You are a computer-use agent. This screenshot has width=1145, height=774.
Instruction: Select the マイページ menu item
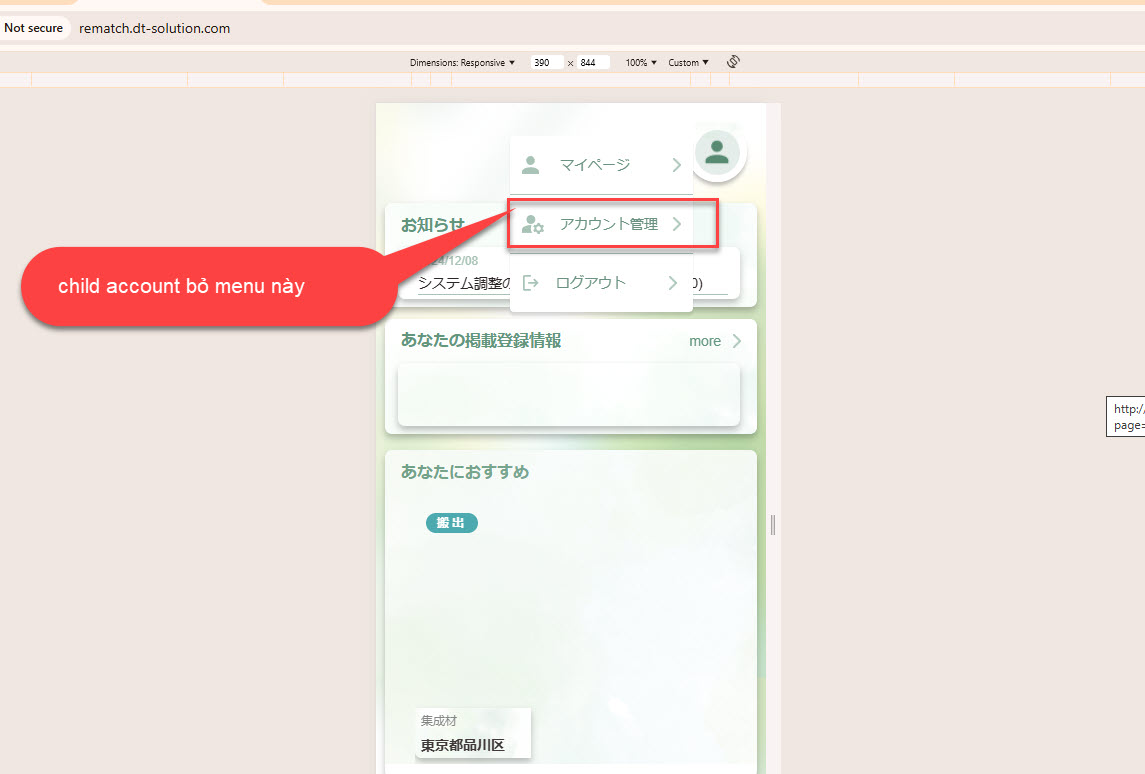click(595, 165)
